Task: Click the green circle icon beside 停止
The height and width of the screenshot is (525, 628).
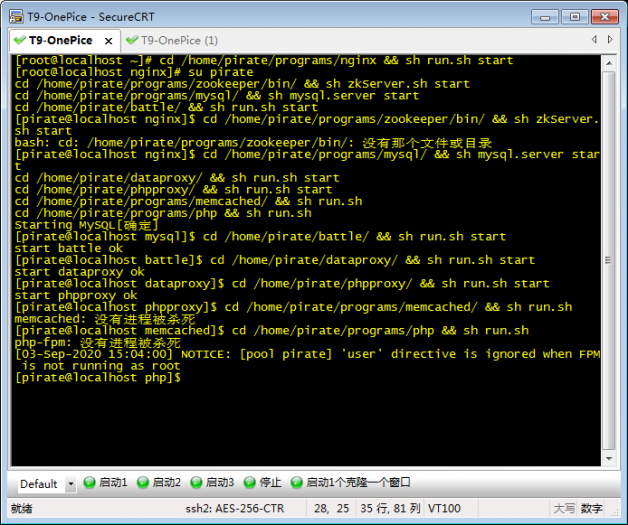Action: coord(249,483)
